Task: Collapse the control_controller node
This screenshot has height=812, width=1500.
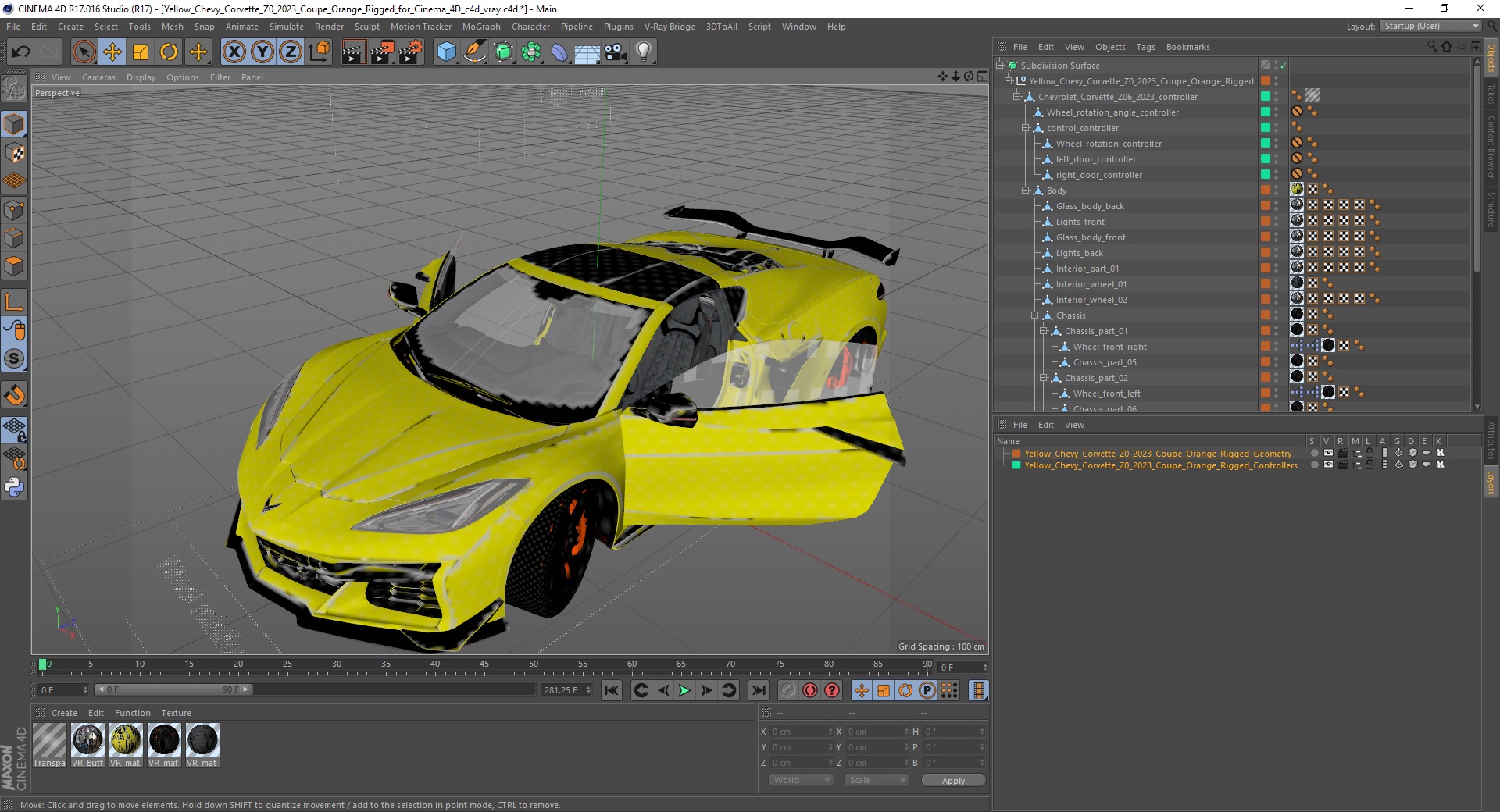Action: coord(1025,128)
